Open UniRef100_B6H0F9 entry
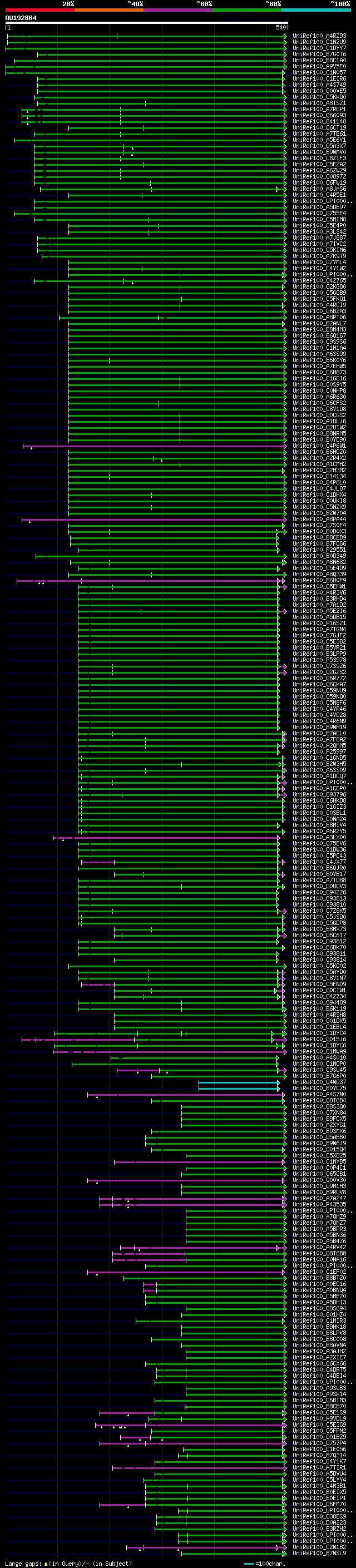 click(x=319, y=581)
